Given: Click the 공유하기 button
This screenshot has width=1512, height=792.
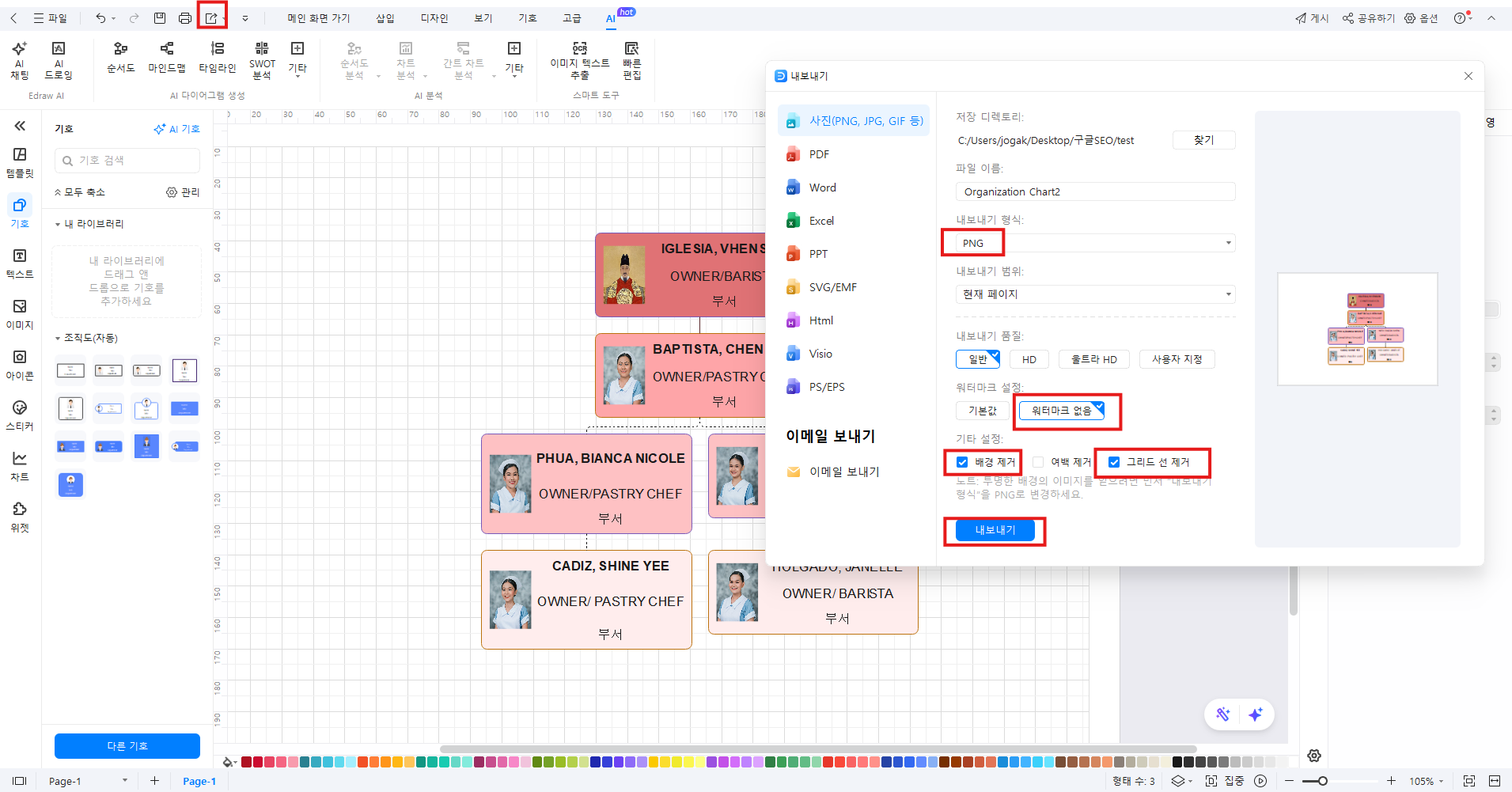Looking at the screenshot, I should tap(1369, 18).
